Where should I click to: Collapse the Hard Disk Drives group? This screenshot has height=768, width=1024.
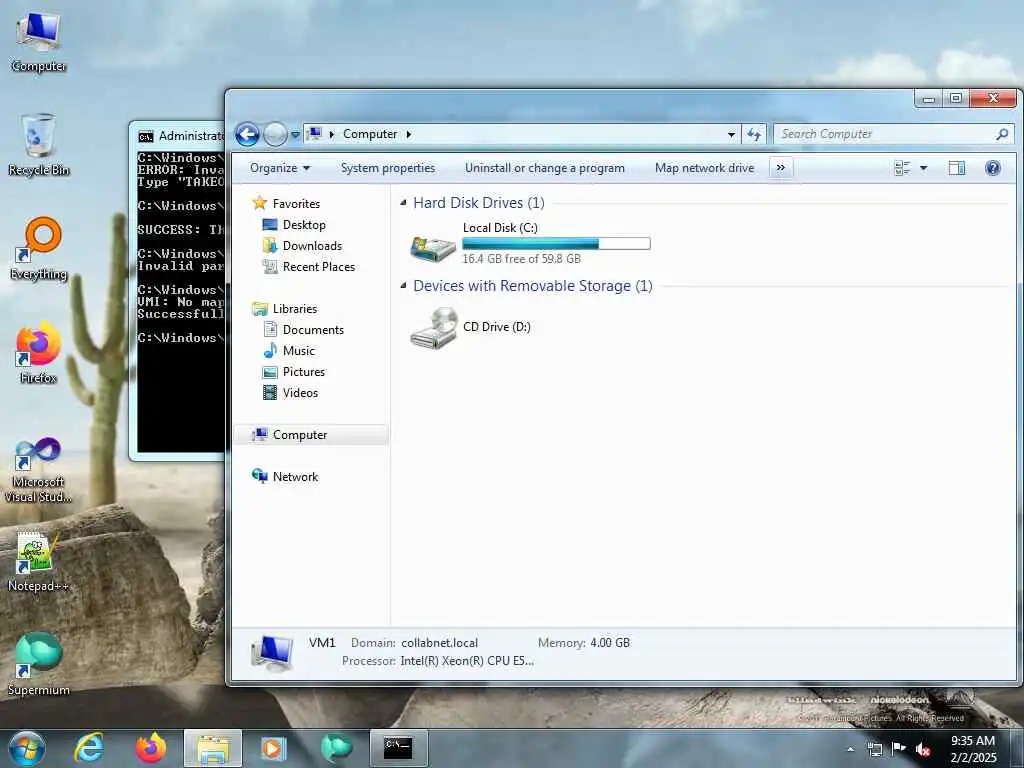403,202
